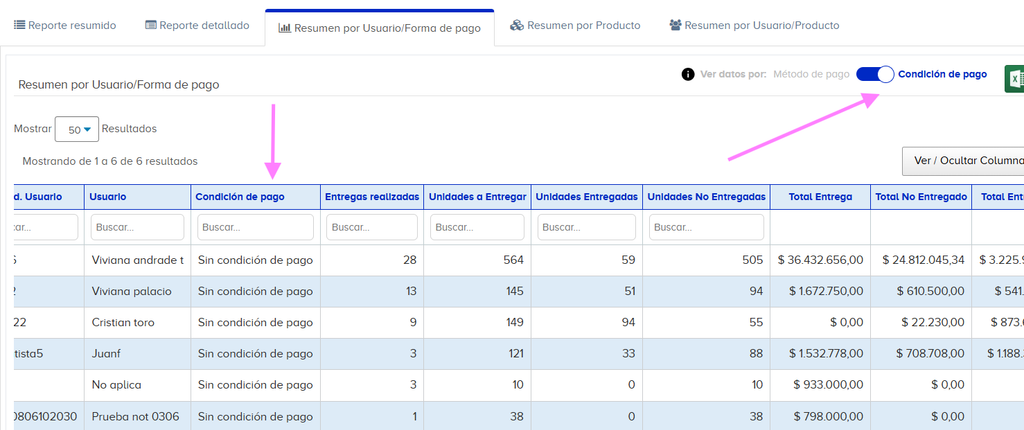
Task: Click search field under Entregas realizadas
Action: (x=372, y=227)
